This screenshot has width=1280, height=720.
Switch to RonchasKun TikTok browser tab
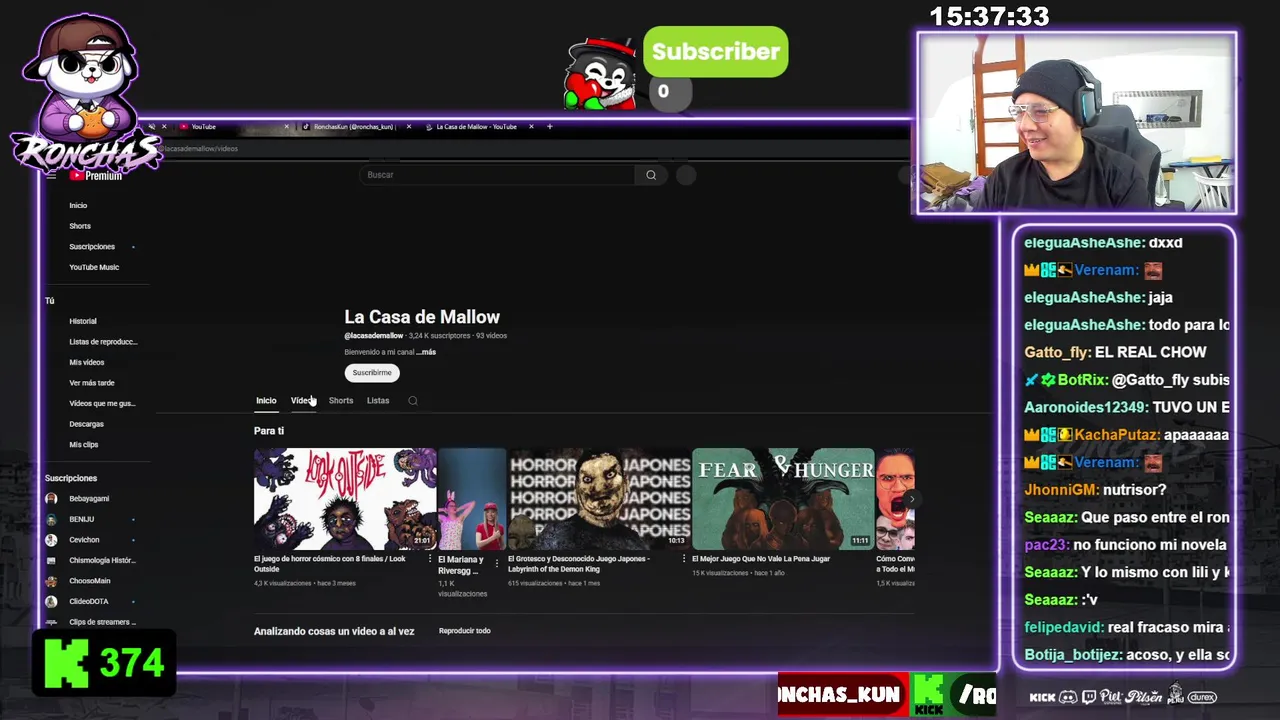(356, 127)
